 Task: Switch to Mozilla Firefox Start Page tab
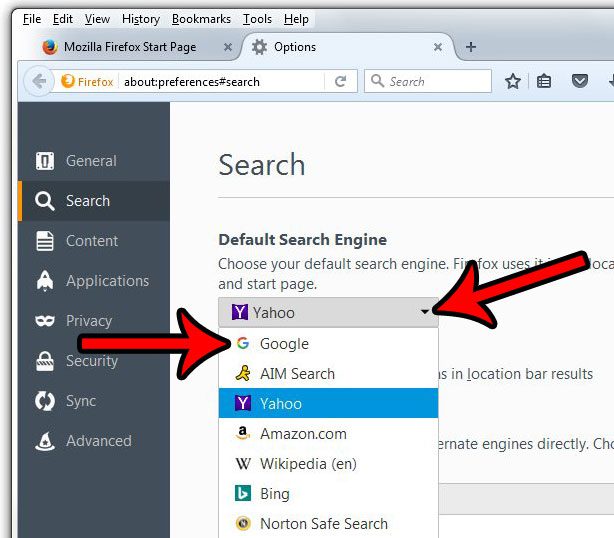130,47
